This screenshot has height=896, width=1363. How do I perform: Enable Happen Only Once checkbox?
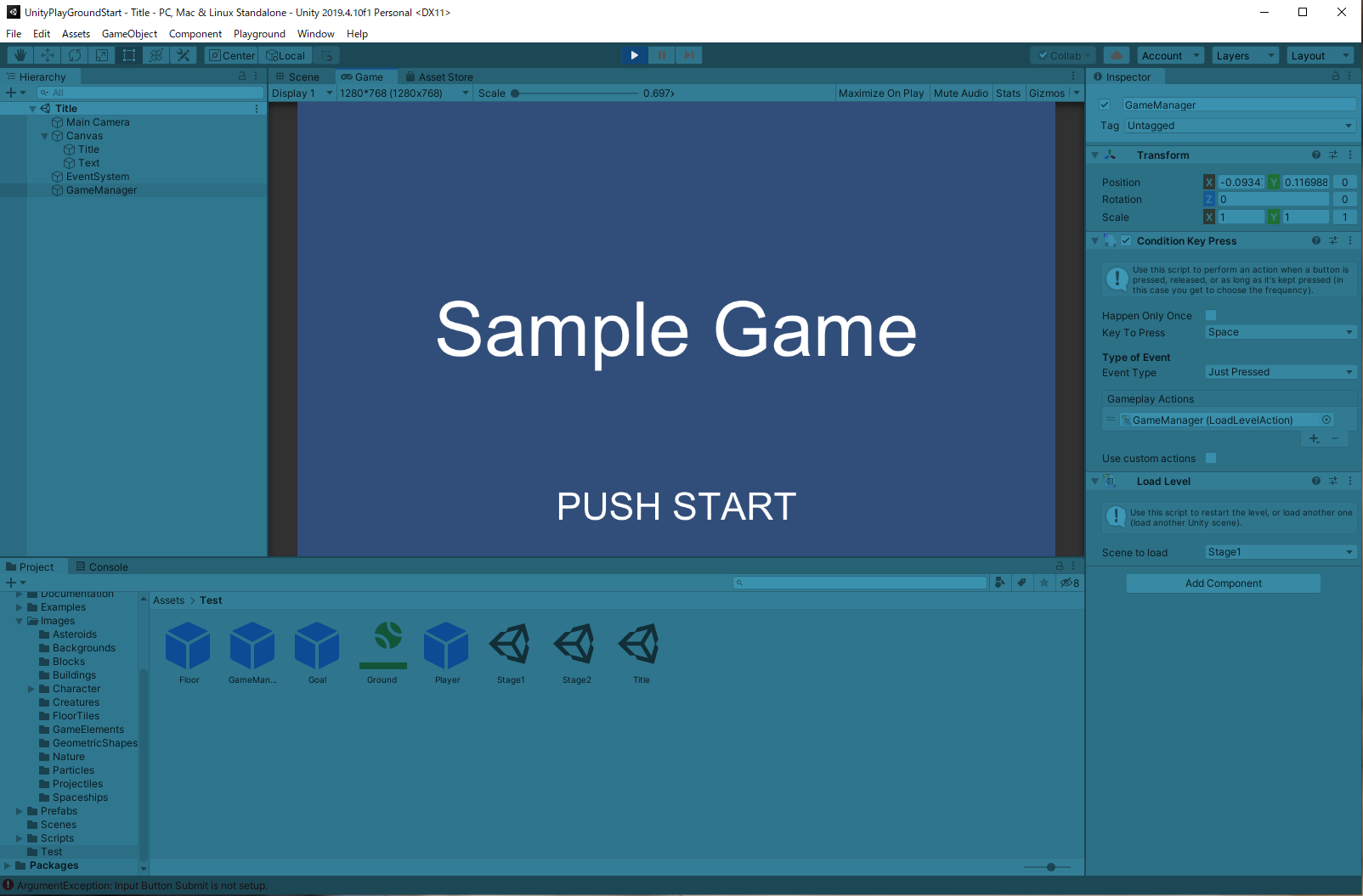point(1211,315)
